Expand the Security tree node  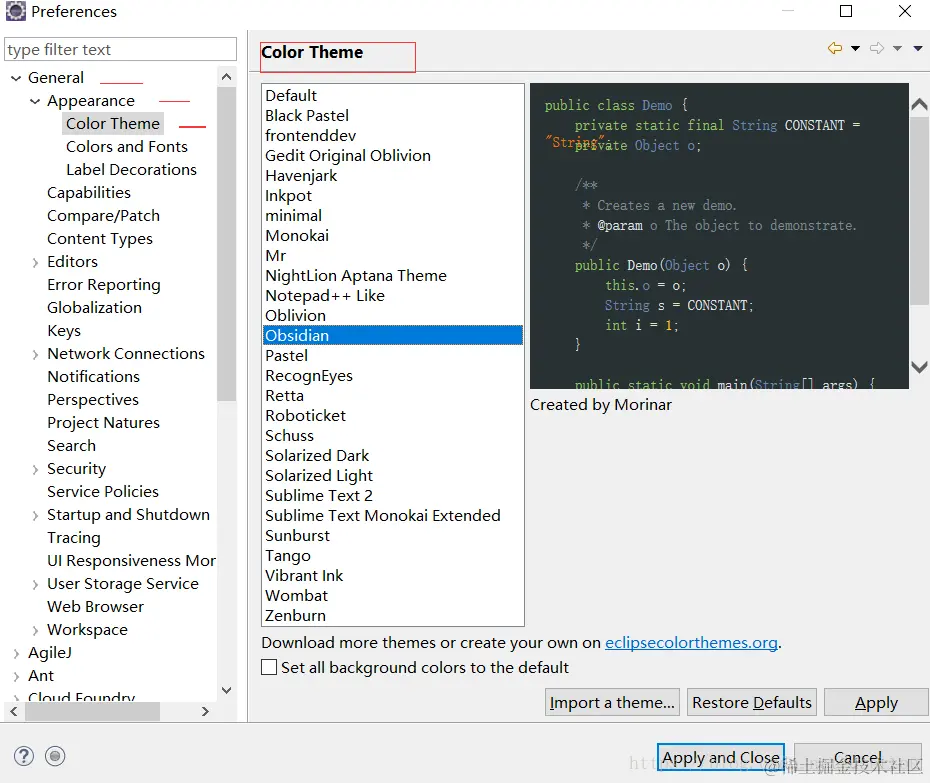point(35,469)
